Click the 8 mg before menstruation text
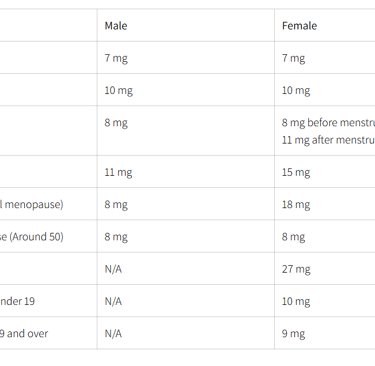 coord(328,123)
